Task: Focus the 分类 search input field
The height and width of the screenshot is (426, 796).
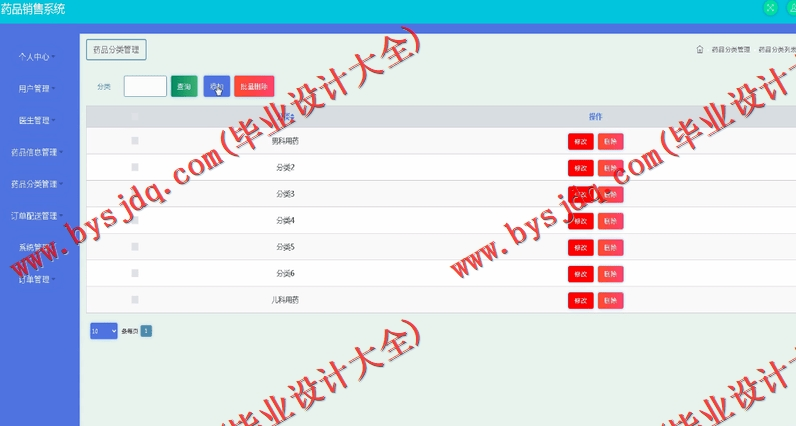Action: pyautogui.click(x=145, y=86)
